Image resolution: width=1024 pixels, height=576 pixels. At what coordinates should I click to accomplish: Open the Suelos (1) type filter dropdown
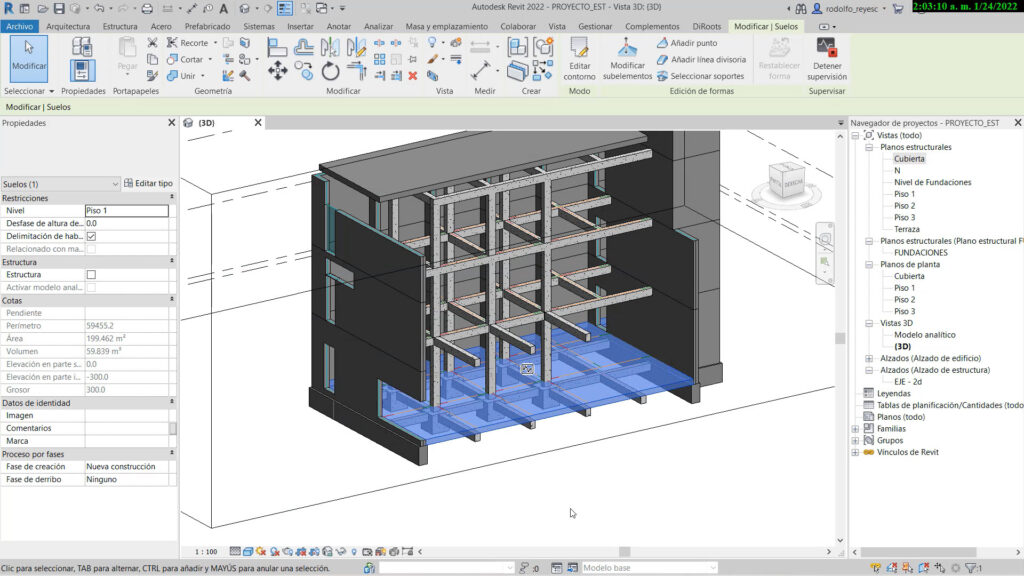pyautogui.click(x=115, y=184)
